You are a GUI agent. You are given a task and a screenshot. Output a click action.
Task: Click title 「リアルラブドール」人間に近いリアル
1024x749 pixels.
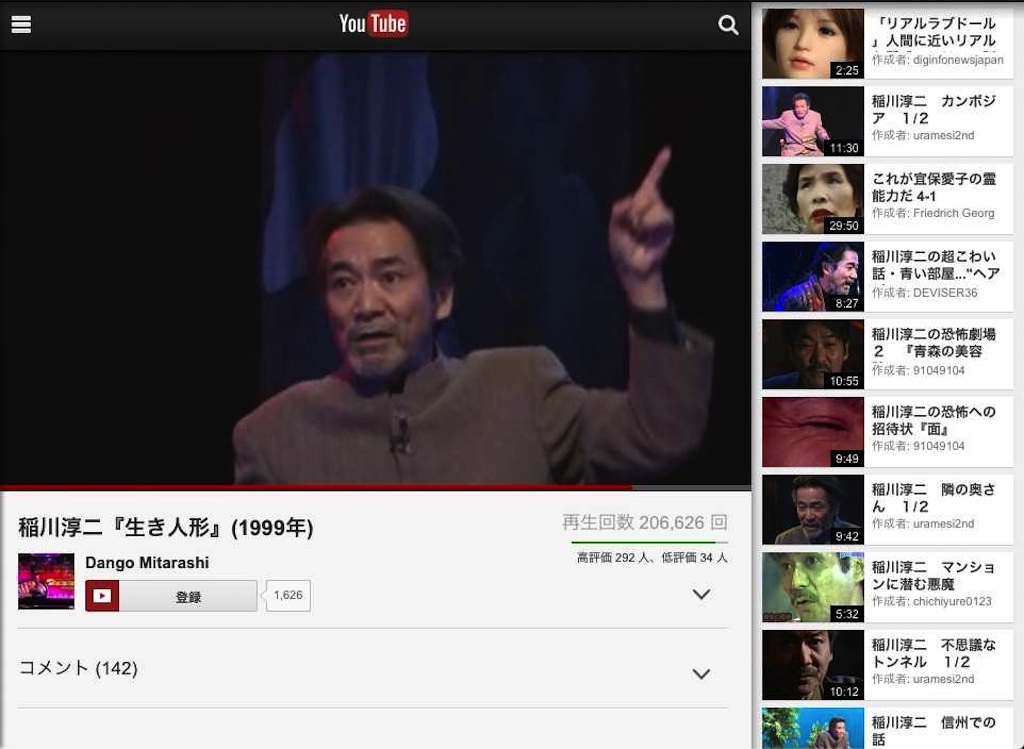934,32
